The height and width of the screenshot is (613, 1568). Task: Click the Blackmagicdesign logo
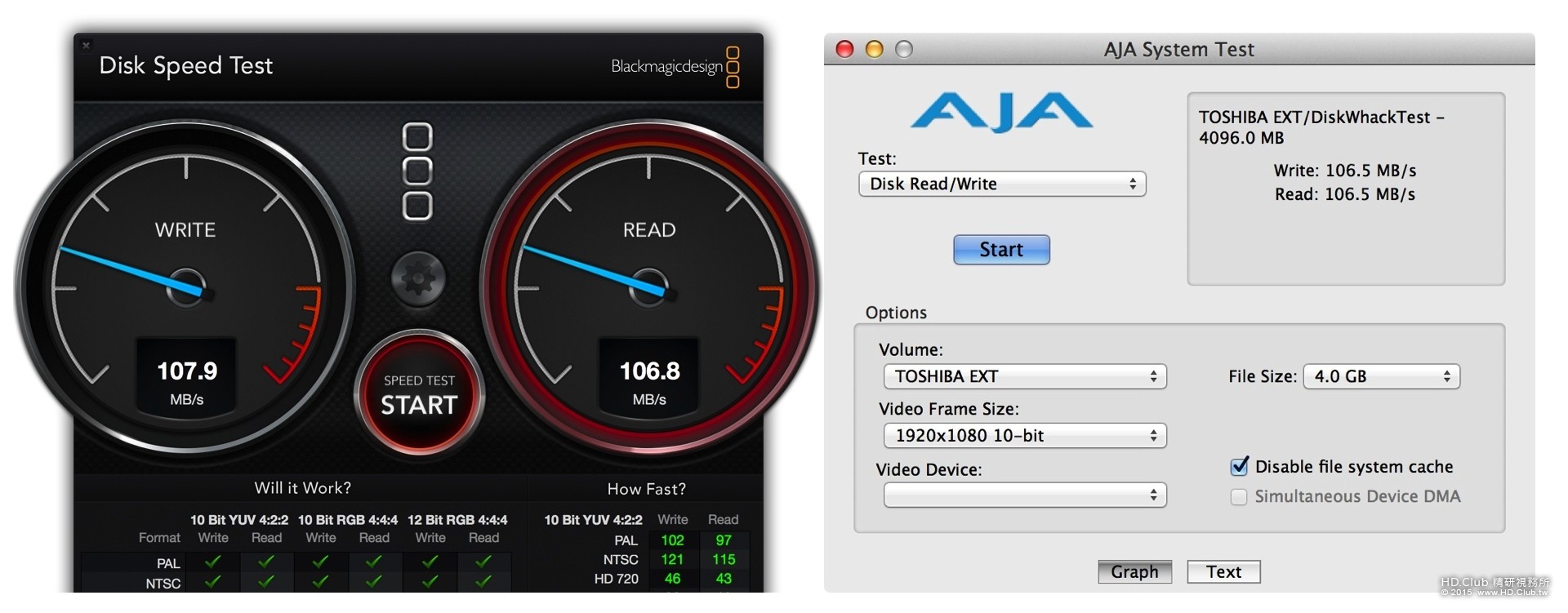(675, 66)
